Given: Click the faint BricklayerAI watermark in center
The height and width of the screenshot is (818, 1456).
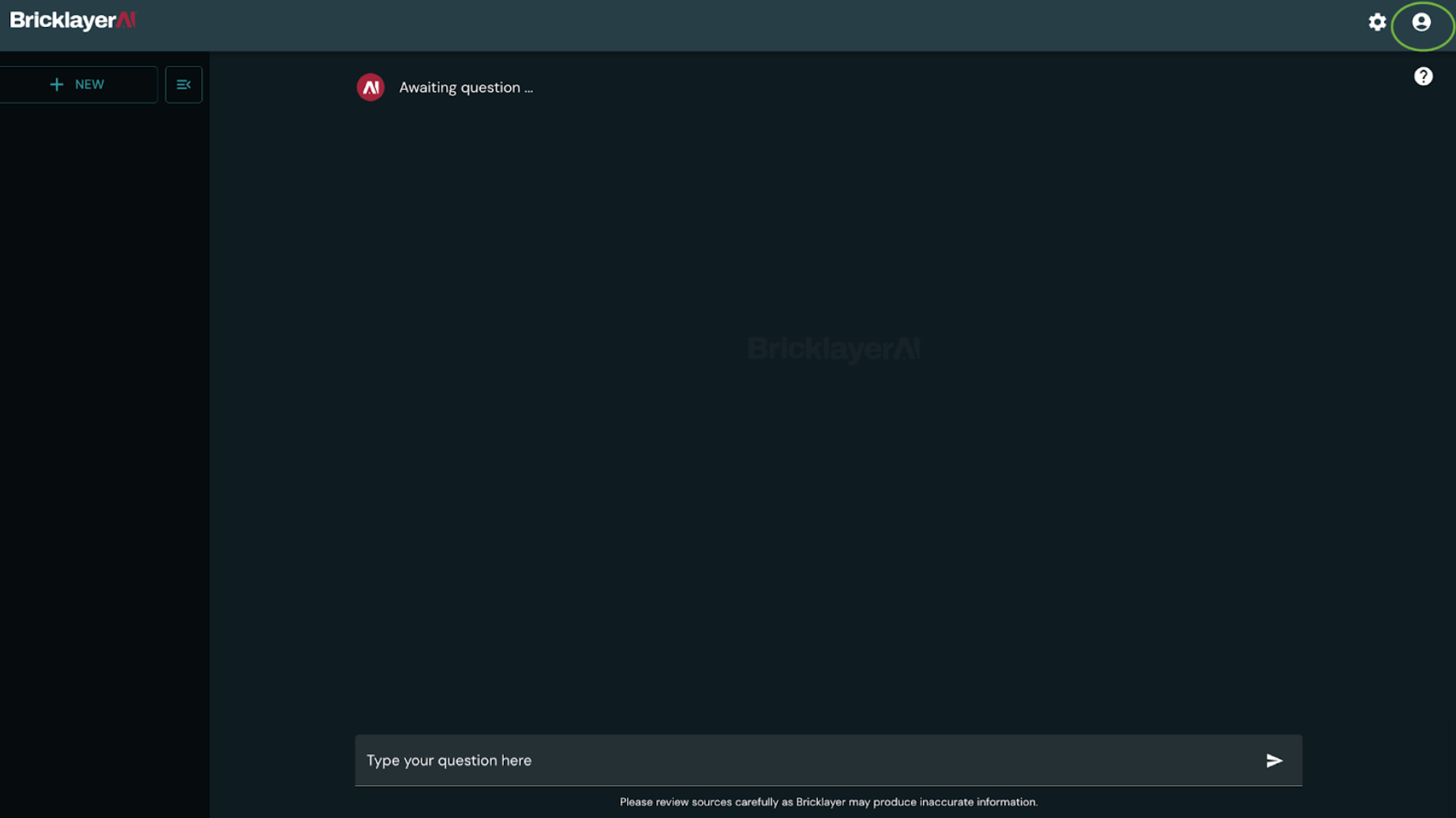Looking at the screenshot, I should pos(834,349).
